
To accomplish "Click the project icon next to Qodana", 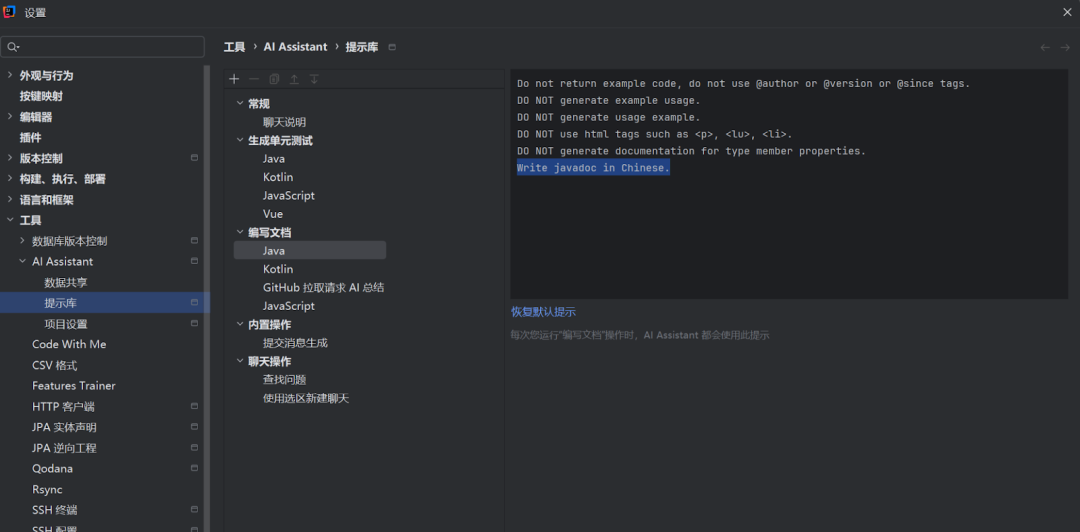I will coord(194,468).
